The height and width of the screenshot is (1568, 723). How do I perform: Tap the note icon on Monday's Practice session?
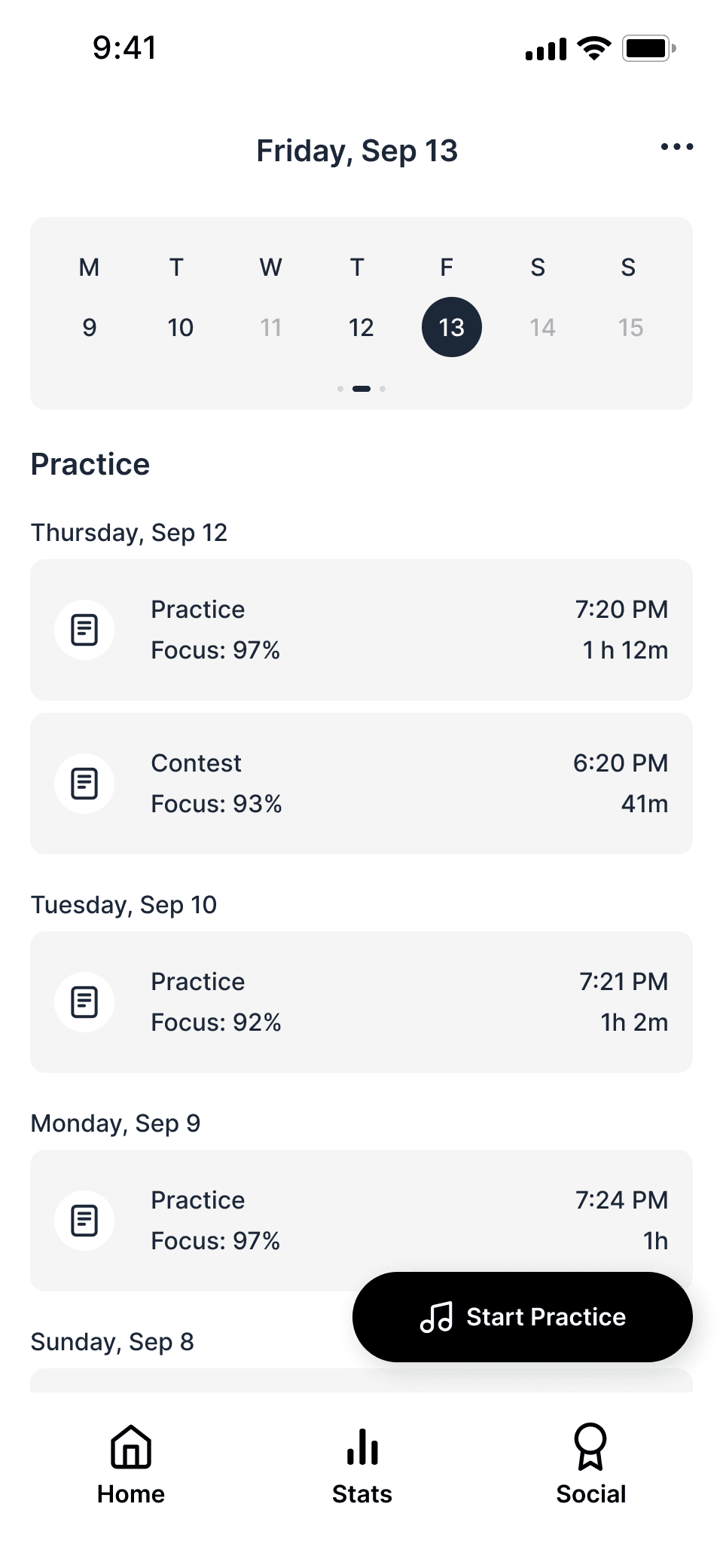pos(84,1221)
